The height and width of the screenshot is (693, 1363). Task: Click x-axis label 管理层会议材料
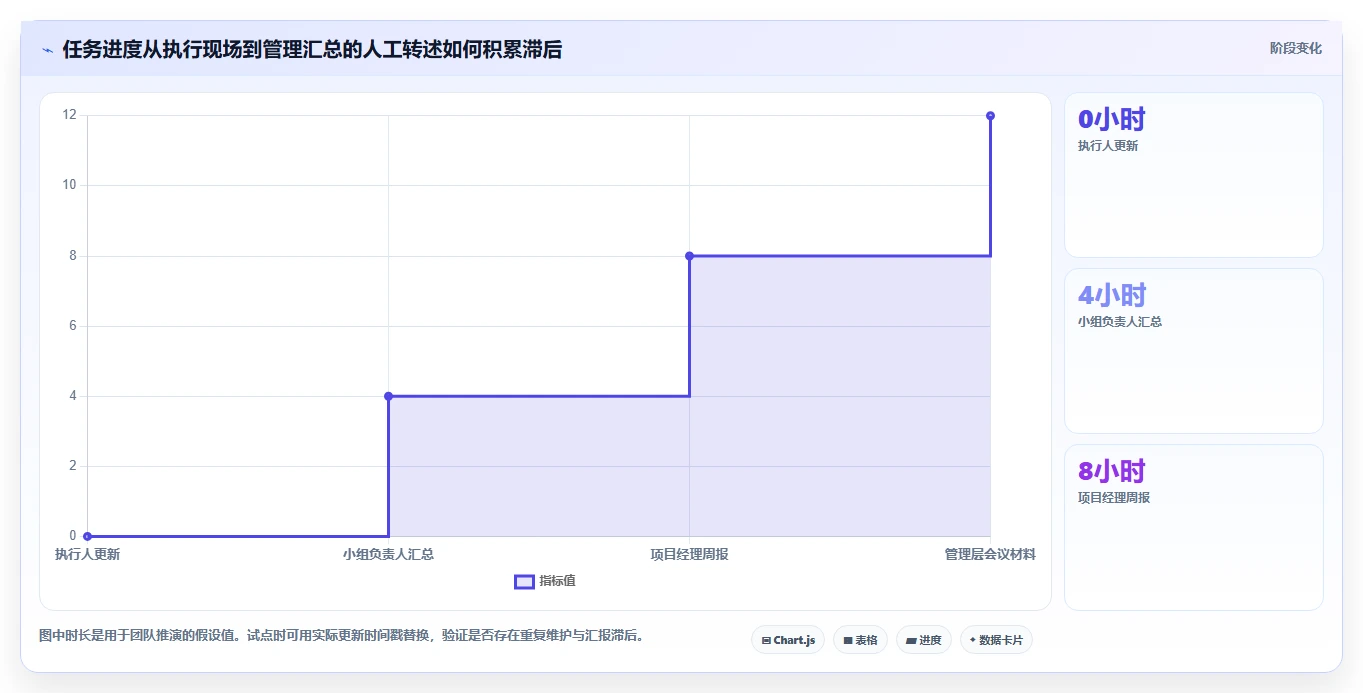click(990, 554)
